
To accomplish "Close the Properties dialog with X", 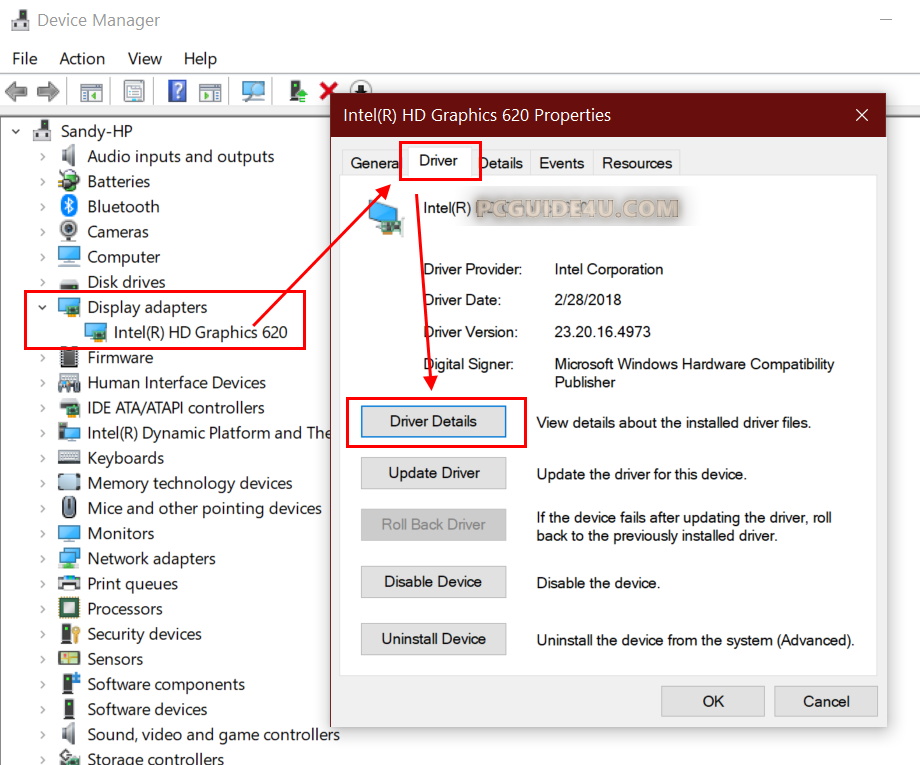I will (x=862, y=116).
